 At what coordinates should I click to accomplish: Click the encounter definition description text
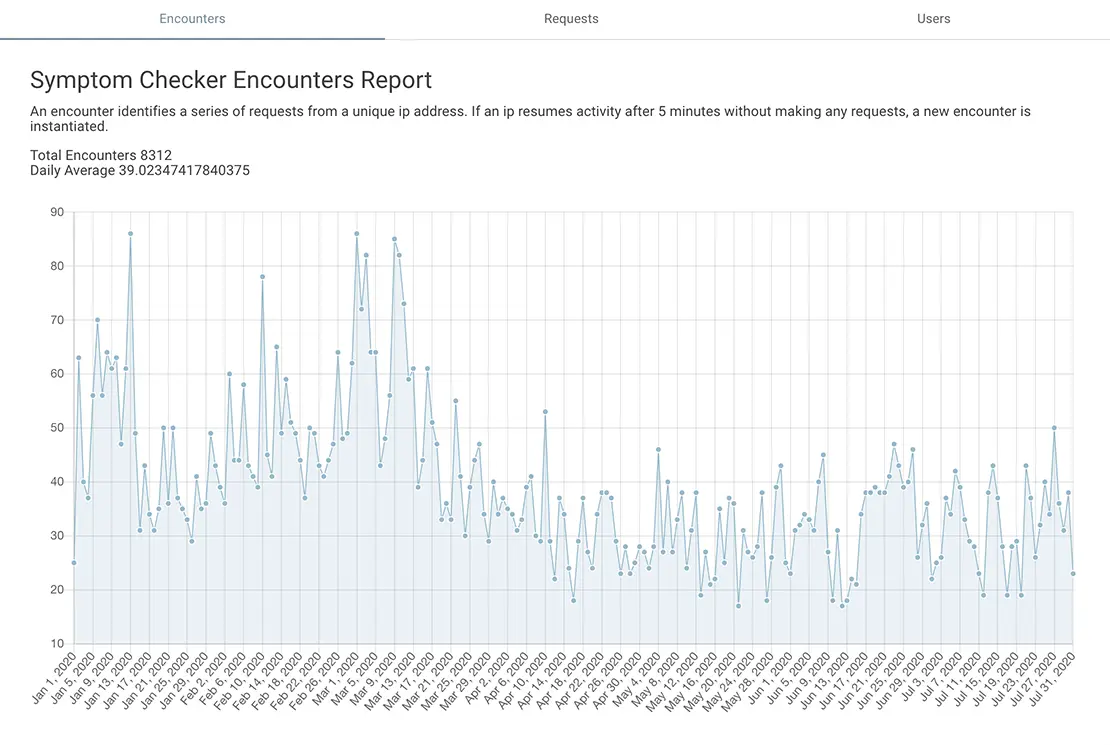530,118
